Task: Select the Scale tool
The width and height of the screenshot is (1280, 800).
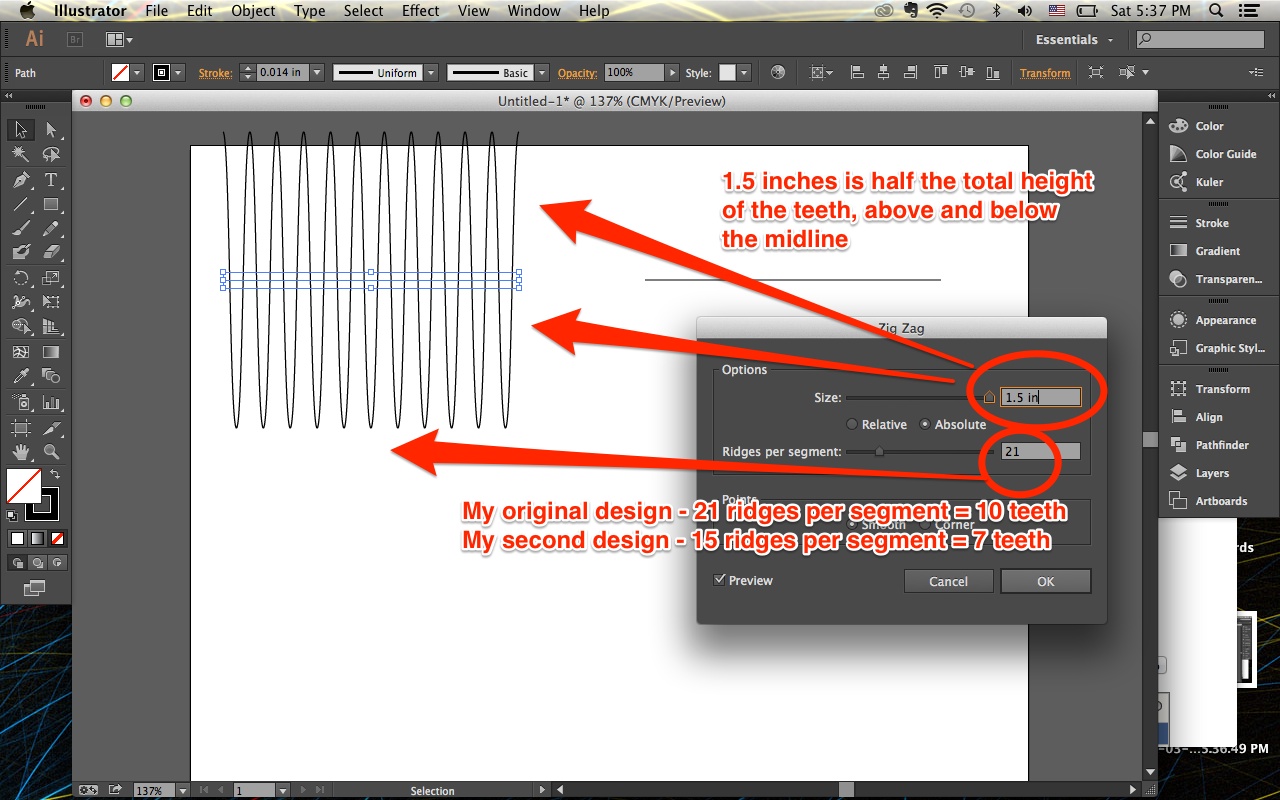Action: (x=51, y=278)
